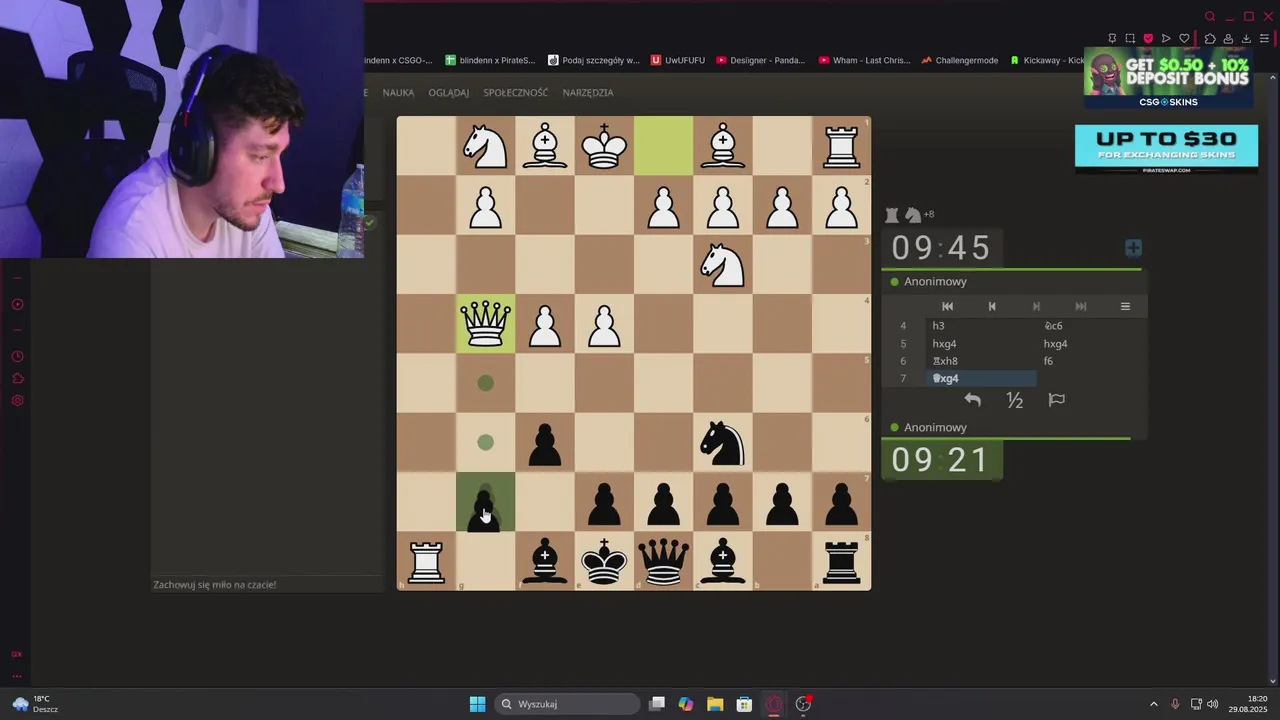
Task: Open the blindenn x PirateS... bookmark
Action: coord(490,60)
